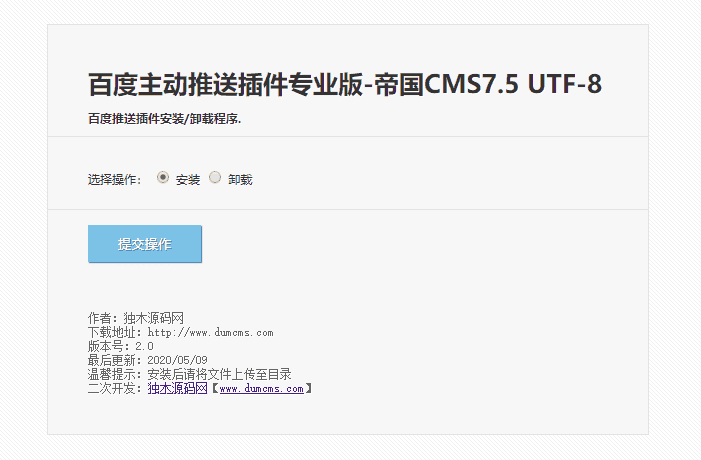Click the 版本号: 2.0 text

pos(121,346)
